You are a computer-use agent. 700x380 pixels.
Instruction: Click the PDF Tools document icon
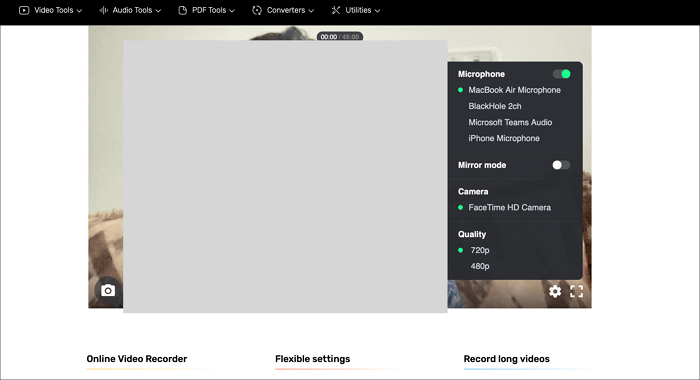click(183, 10)
